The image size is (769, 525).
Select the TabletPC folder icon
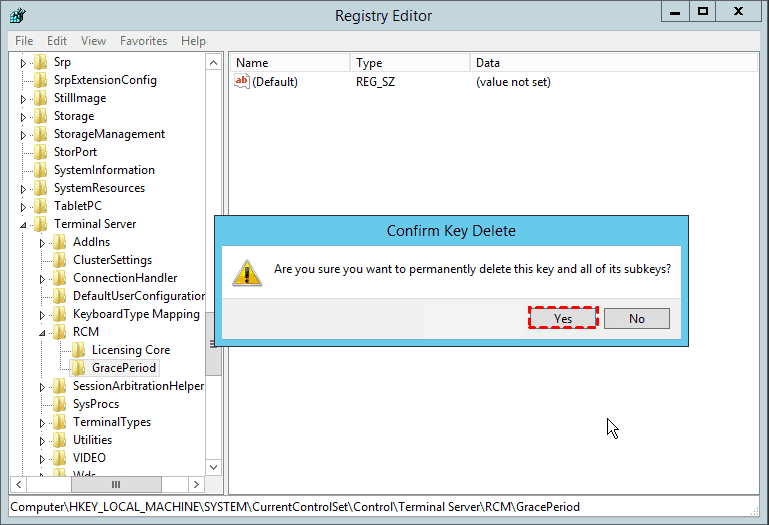pyautogui.click(x=41, y=206)
